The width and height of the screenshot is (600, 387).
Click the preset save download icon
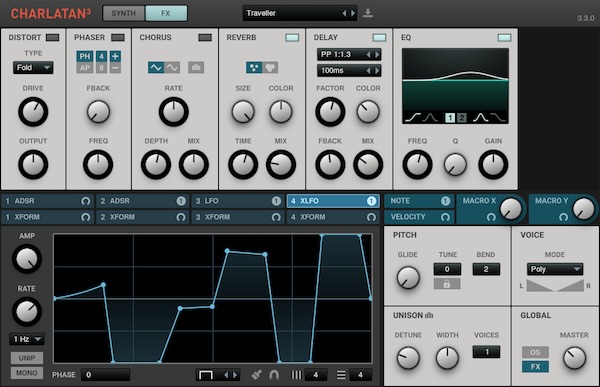368,13
